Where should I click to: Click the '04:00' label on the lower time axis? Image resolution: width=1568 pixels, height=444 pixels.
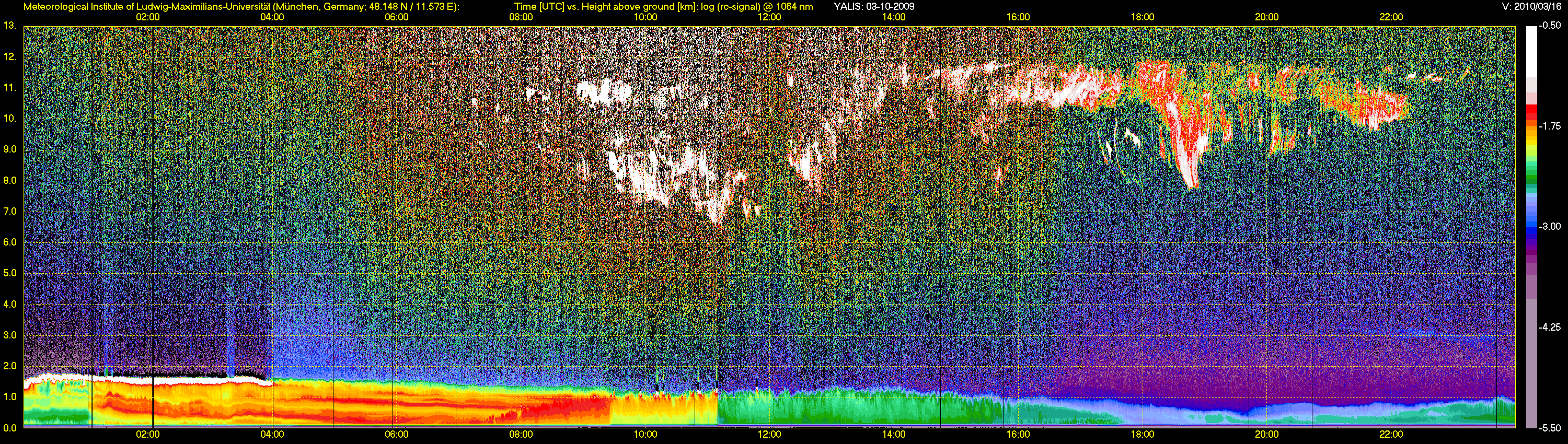pos(271,434)
